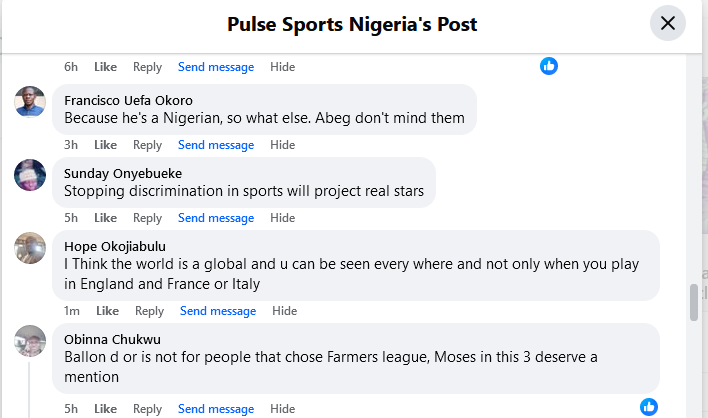This screenshot has width=708, height=418.
Task: Open Francisco Uefa Okoro's profile picture
Action: (30, 102)
